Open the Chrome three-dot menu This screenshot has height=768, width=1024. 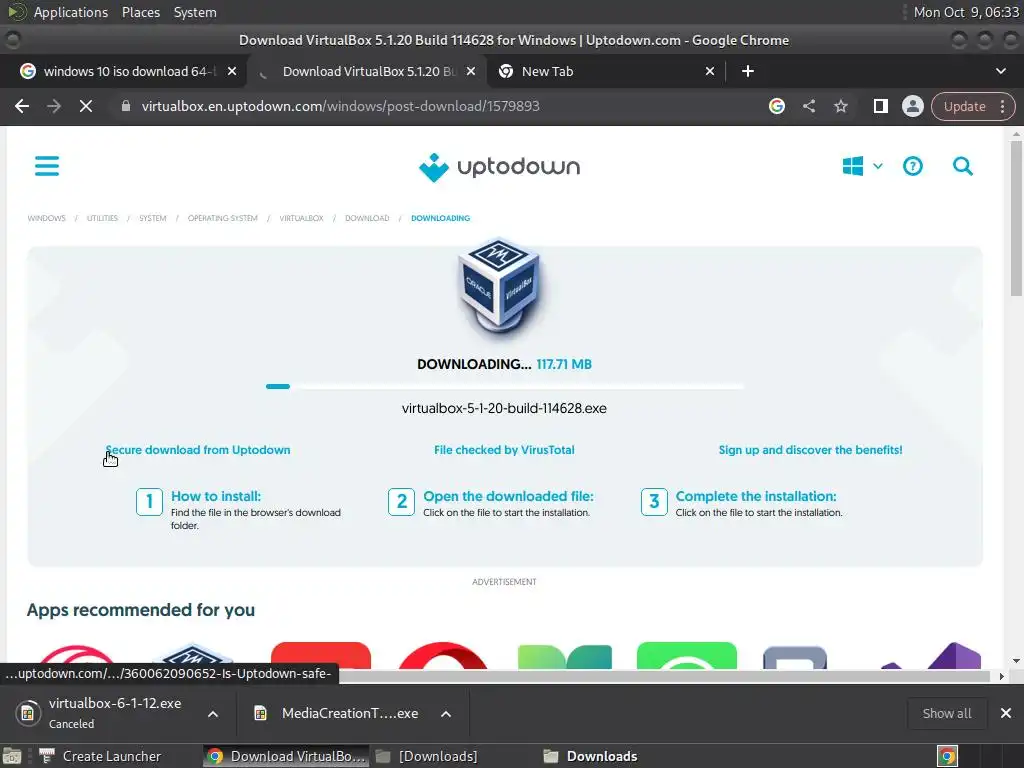coord(1002,106)
